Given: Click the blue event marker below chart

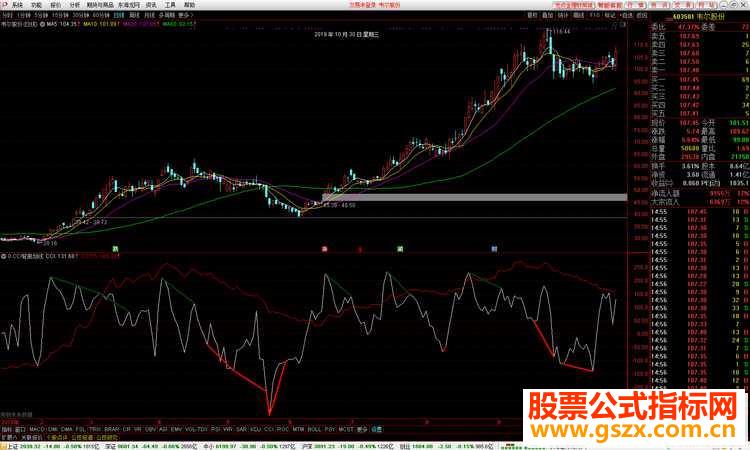Looking at the screenshot, I should [494, 249].
